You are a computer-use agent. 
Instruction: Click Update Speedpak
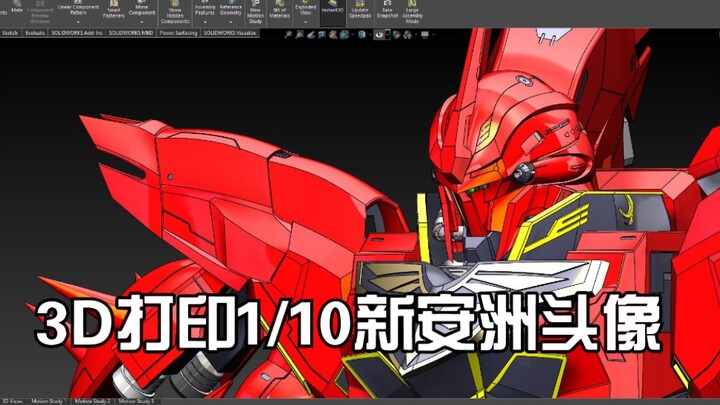click(x=360, y=10)
